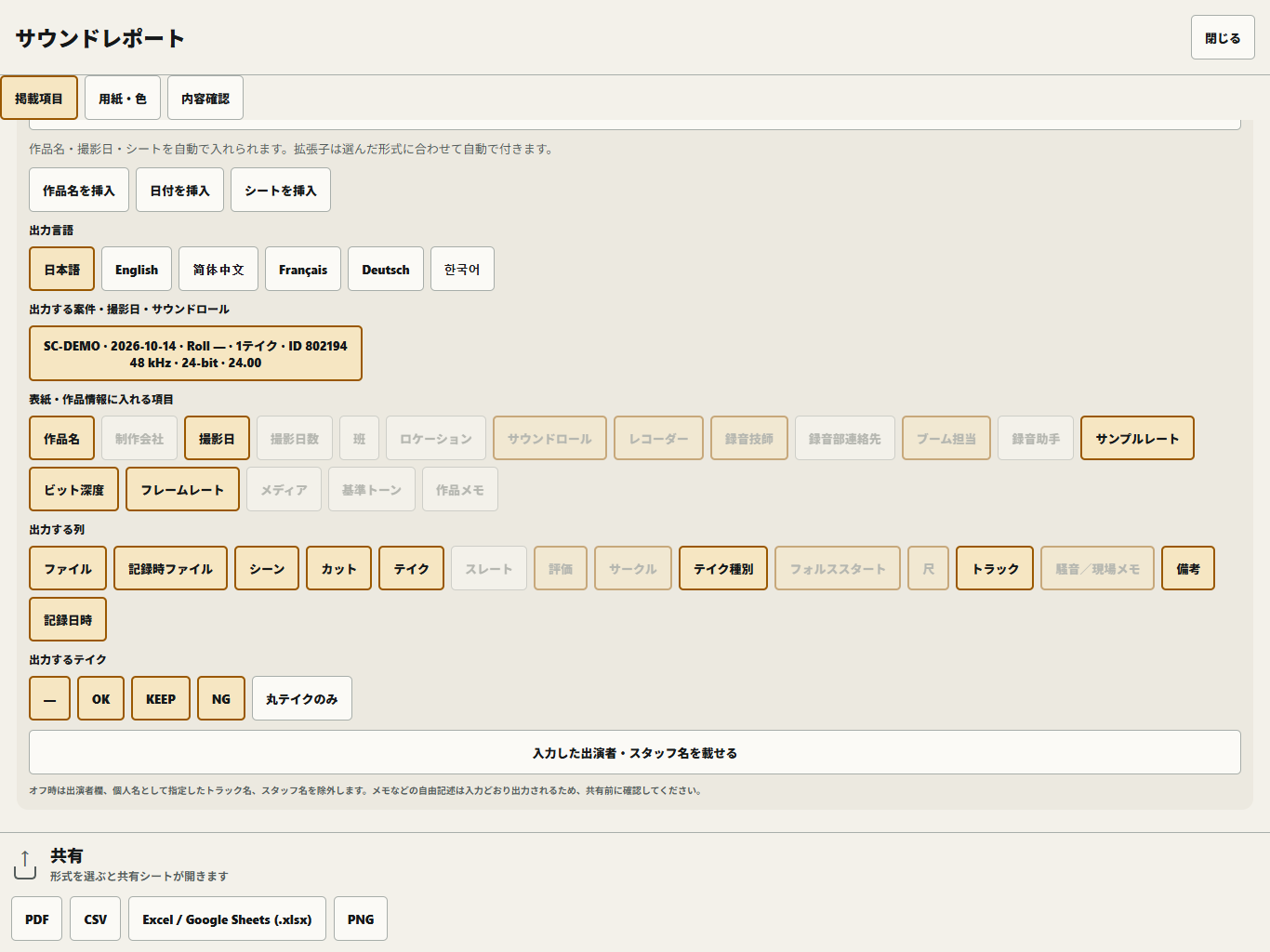Enable the レコーダー item

pyautogui.click(x=658, y=438)
